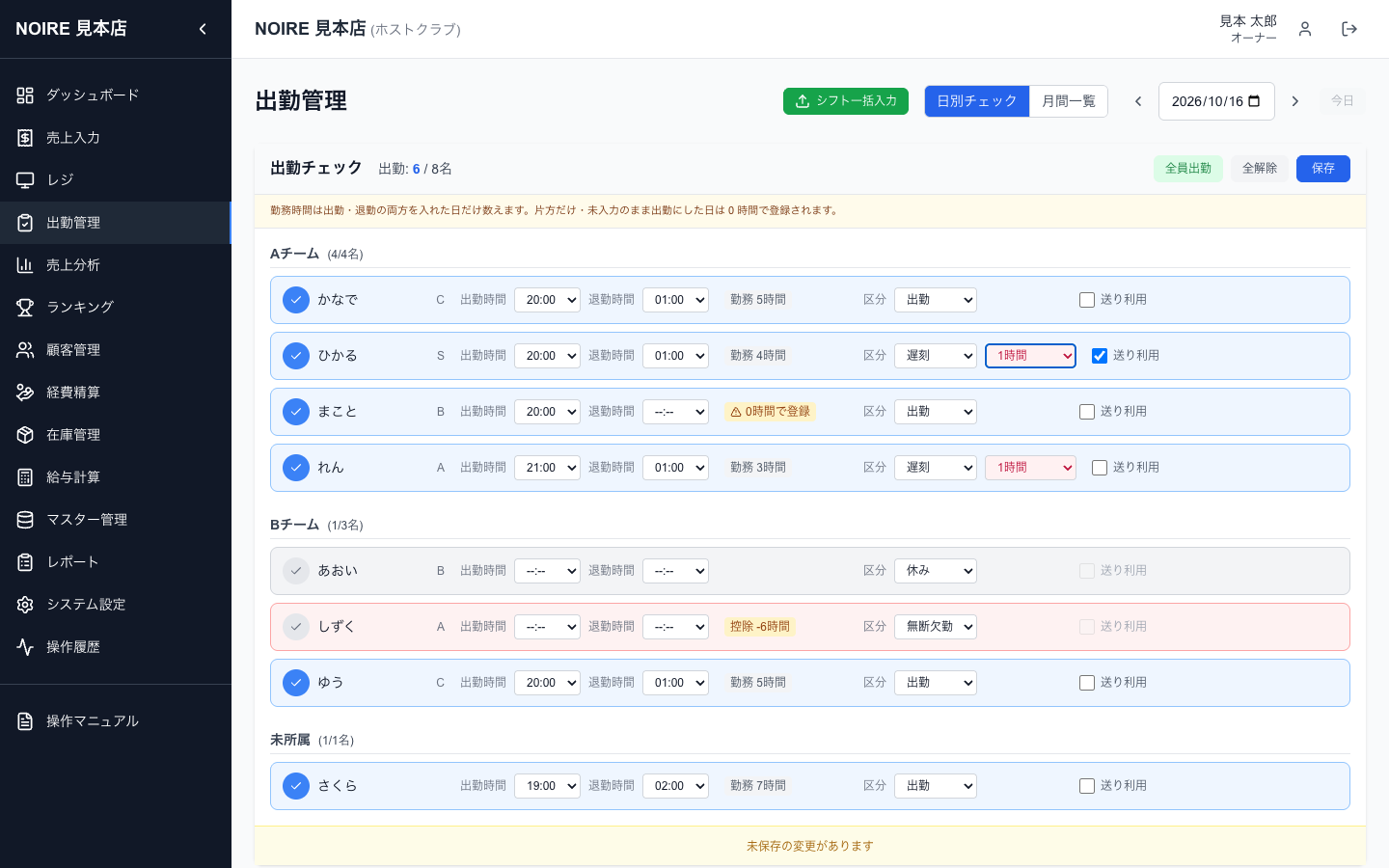Open レポート in the sidebar
Screen dimensions: 1389x868
click(x=116, y=562)
